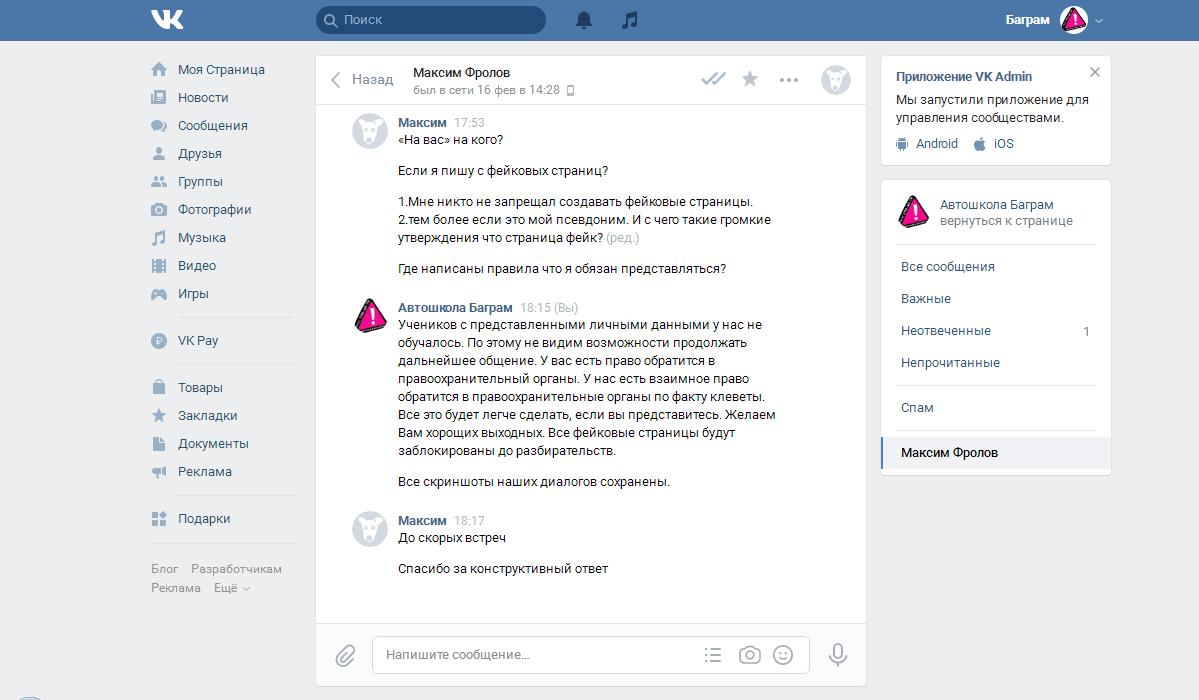Select the Неотвеченные messages filter
The width and height of the screenshot is (1199, 700).
click(946, 331)
